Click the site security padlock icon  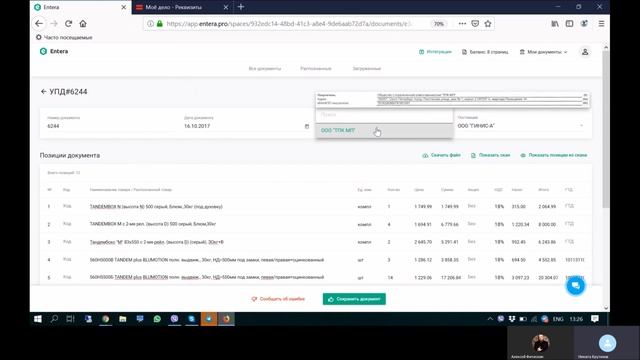click(160, 24)
